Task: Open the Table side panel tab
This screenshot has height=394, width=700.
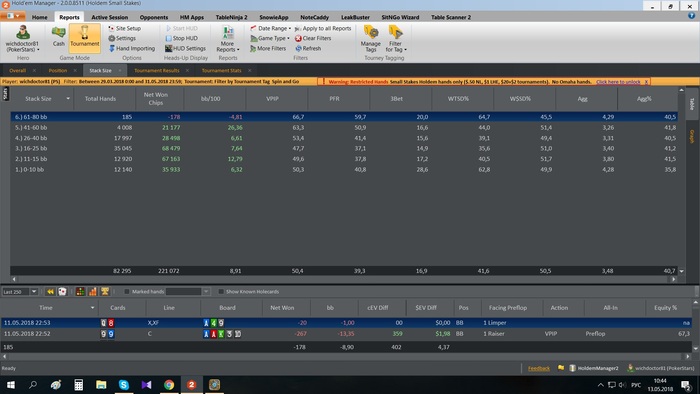Action: pos(692,104)
